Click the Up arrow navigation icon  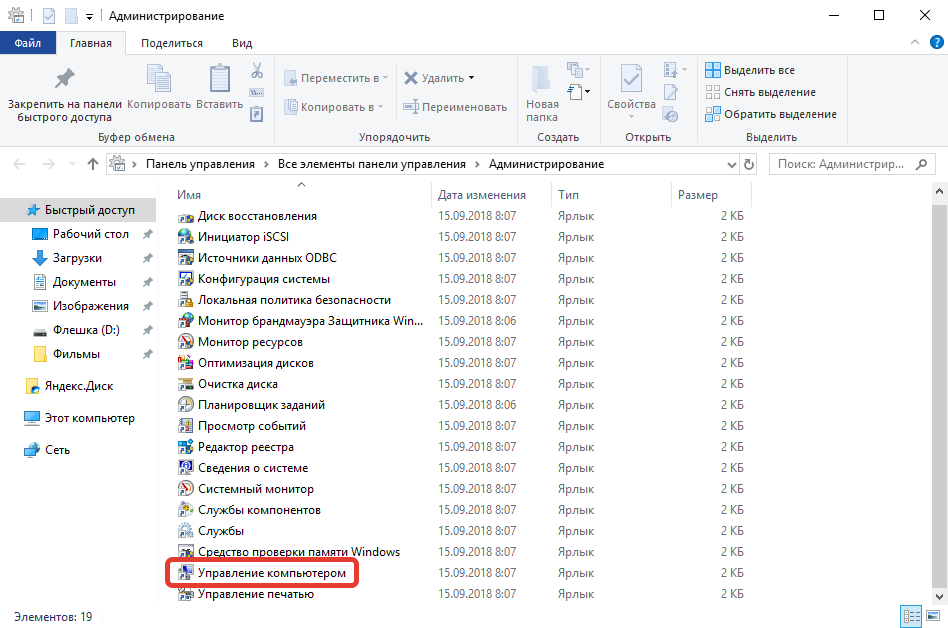(93, 164)
